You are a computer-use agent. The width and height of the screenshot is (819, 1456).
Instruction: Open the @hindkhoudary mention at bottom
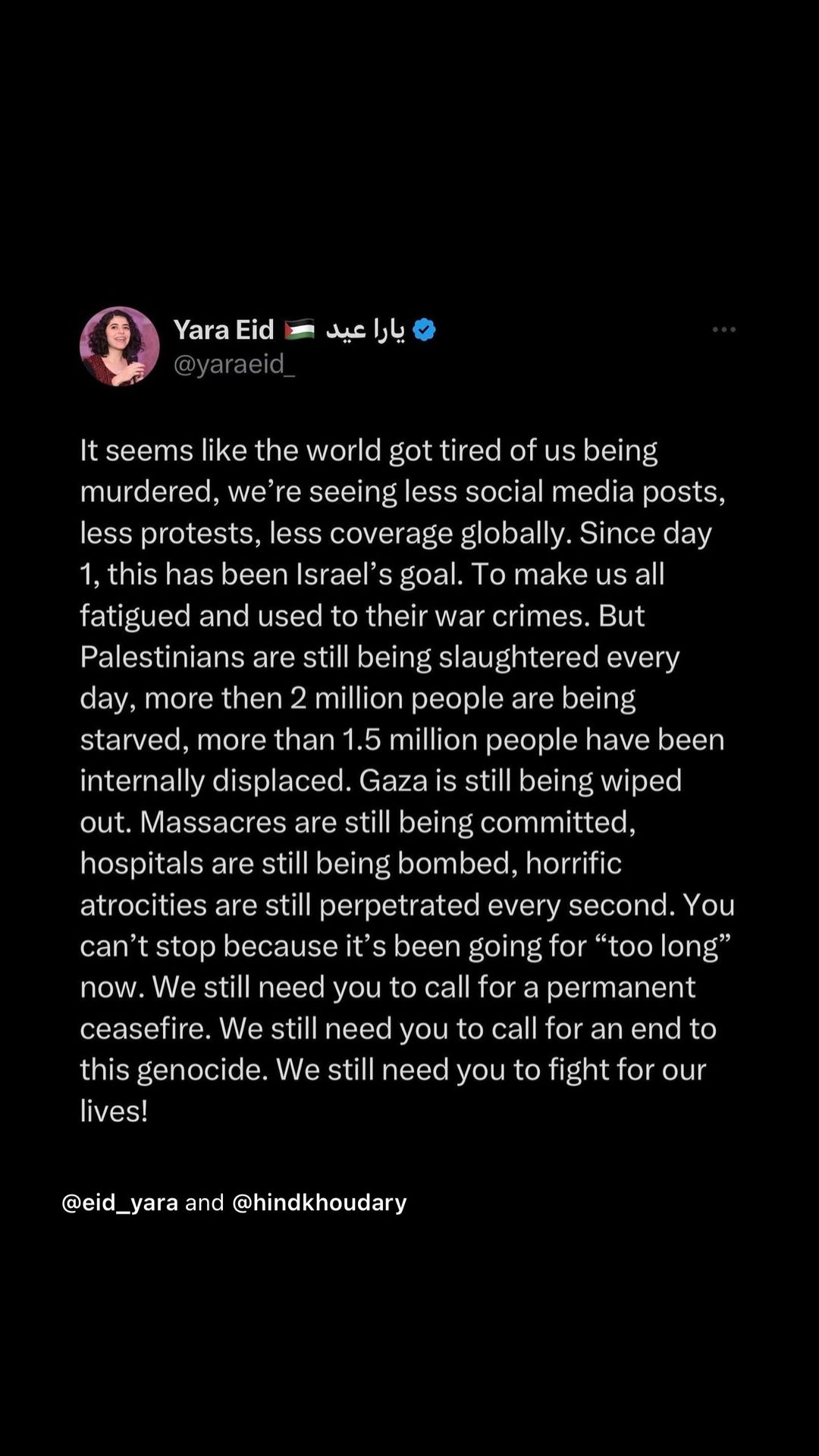tap(319, 1203)
